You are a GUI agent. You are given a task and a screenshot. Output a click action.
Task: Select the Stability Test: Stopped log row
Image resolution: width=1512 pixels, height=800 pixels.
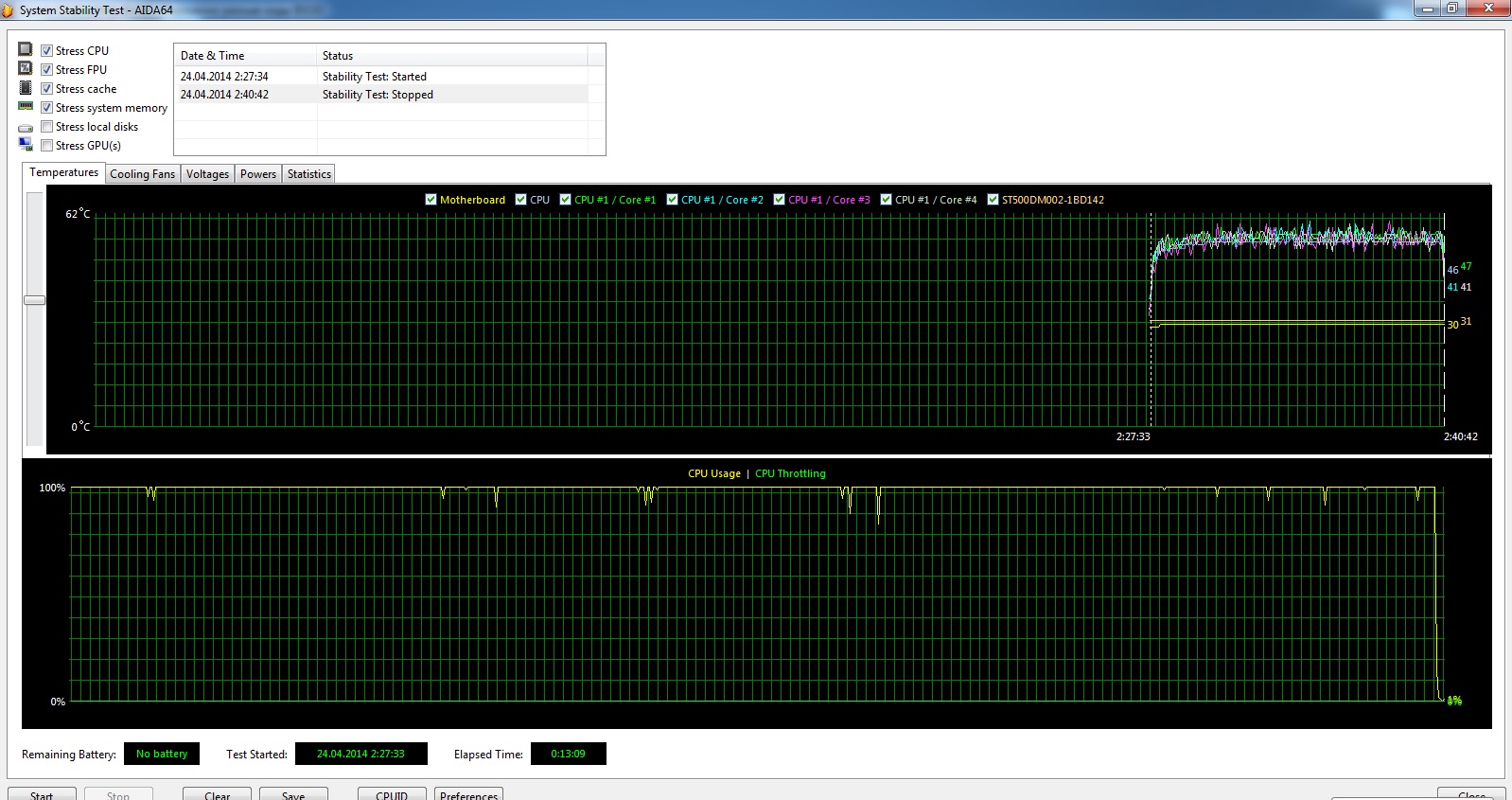[x=378, y=95]
